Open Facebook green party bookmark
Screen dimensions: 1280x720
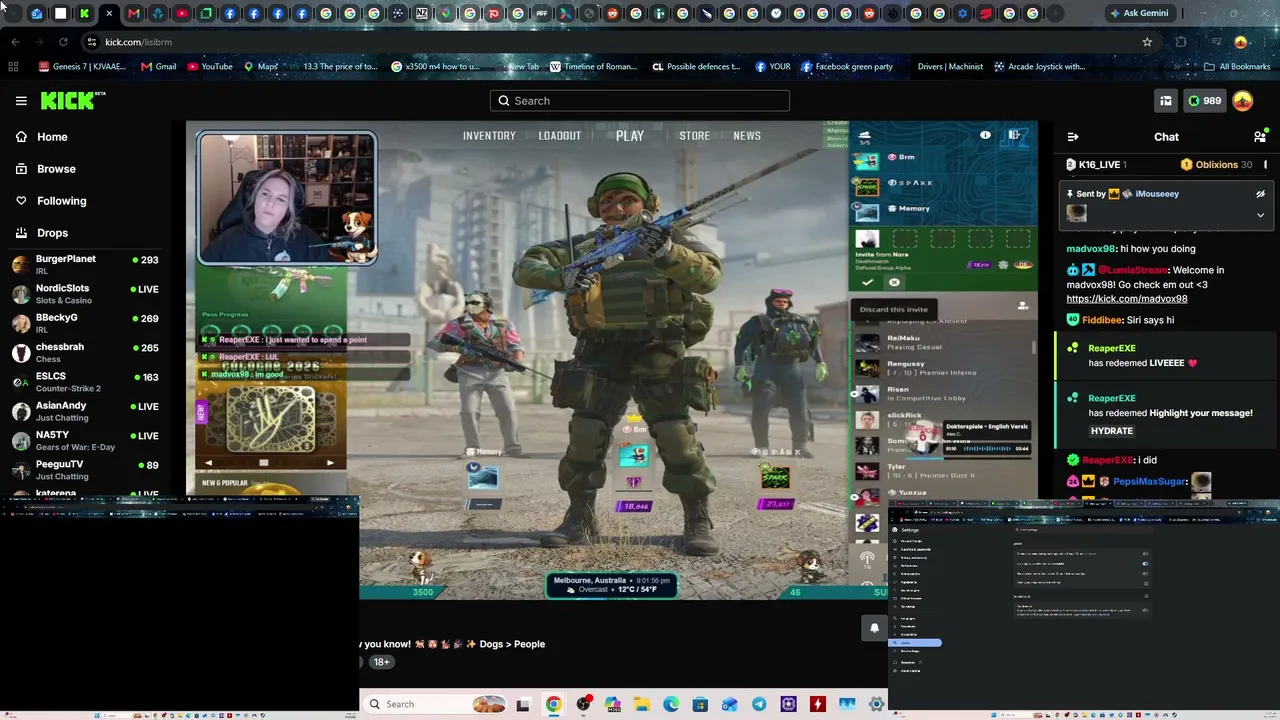pos(847,67)
